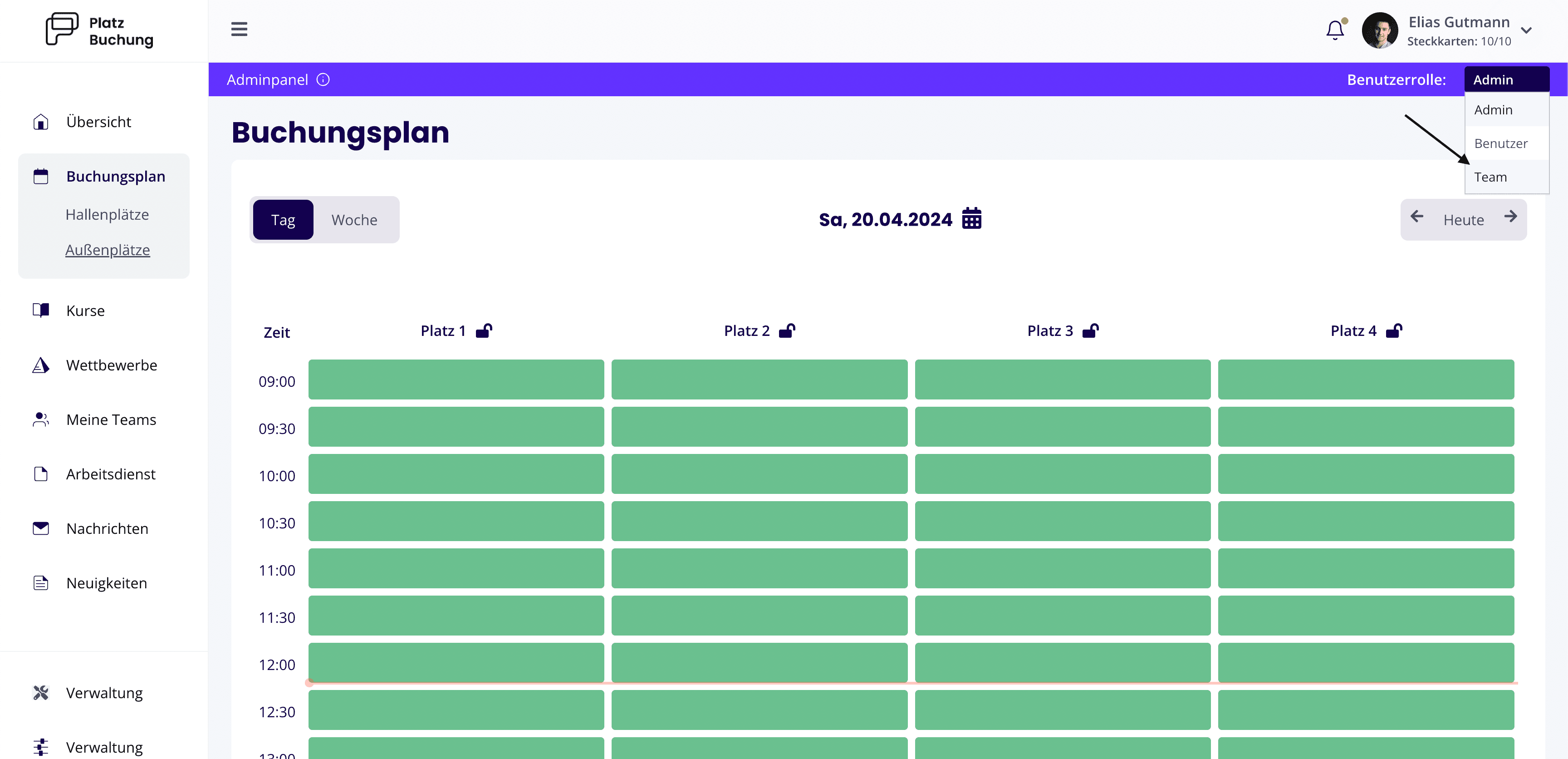Click the Buchungsplan calendar icon

41,176
